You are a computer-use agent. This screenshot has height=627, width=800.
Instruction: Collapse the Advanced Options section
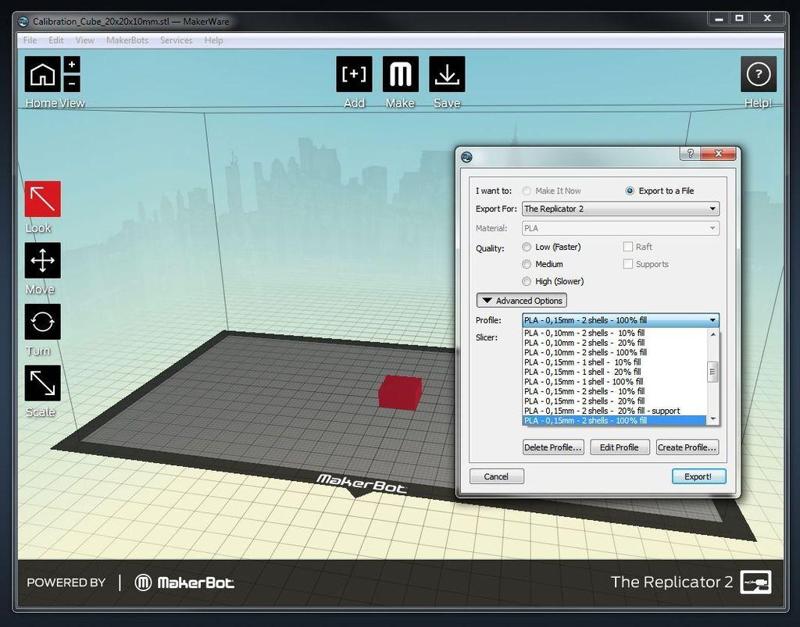(521, 301)
